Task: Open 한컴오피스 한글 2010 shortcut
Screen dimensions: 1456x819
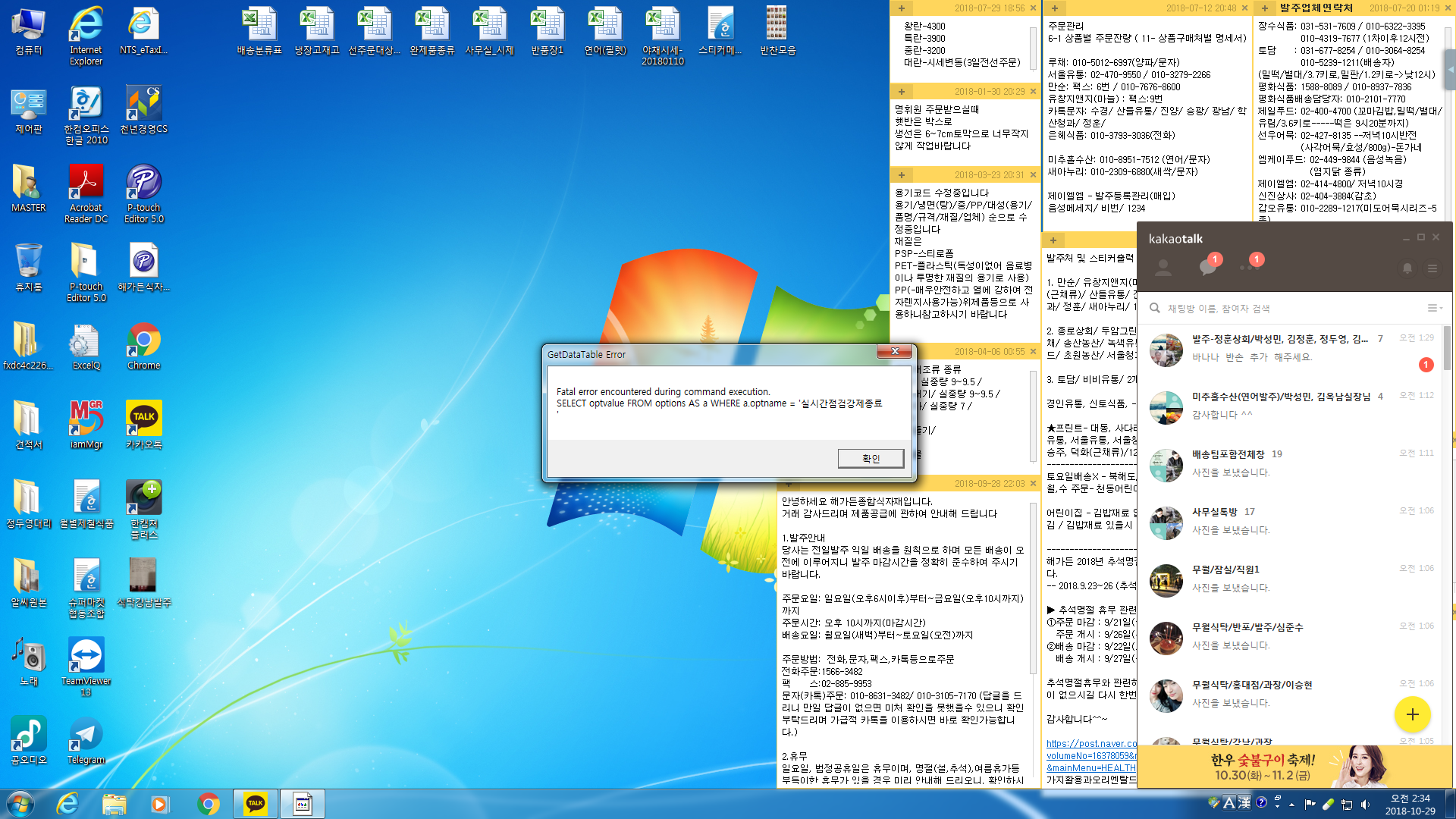Action: 86,115
